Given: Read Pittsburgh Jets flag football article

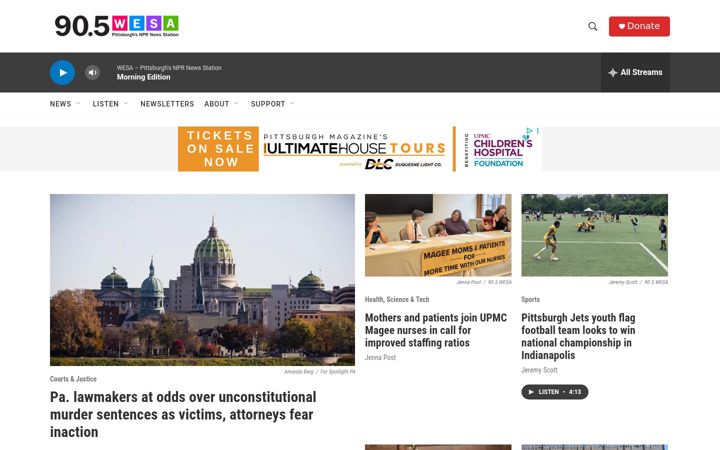Looking at the screenshot, I should 578,336.
